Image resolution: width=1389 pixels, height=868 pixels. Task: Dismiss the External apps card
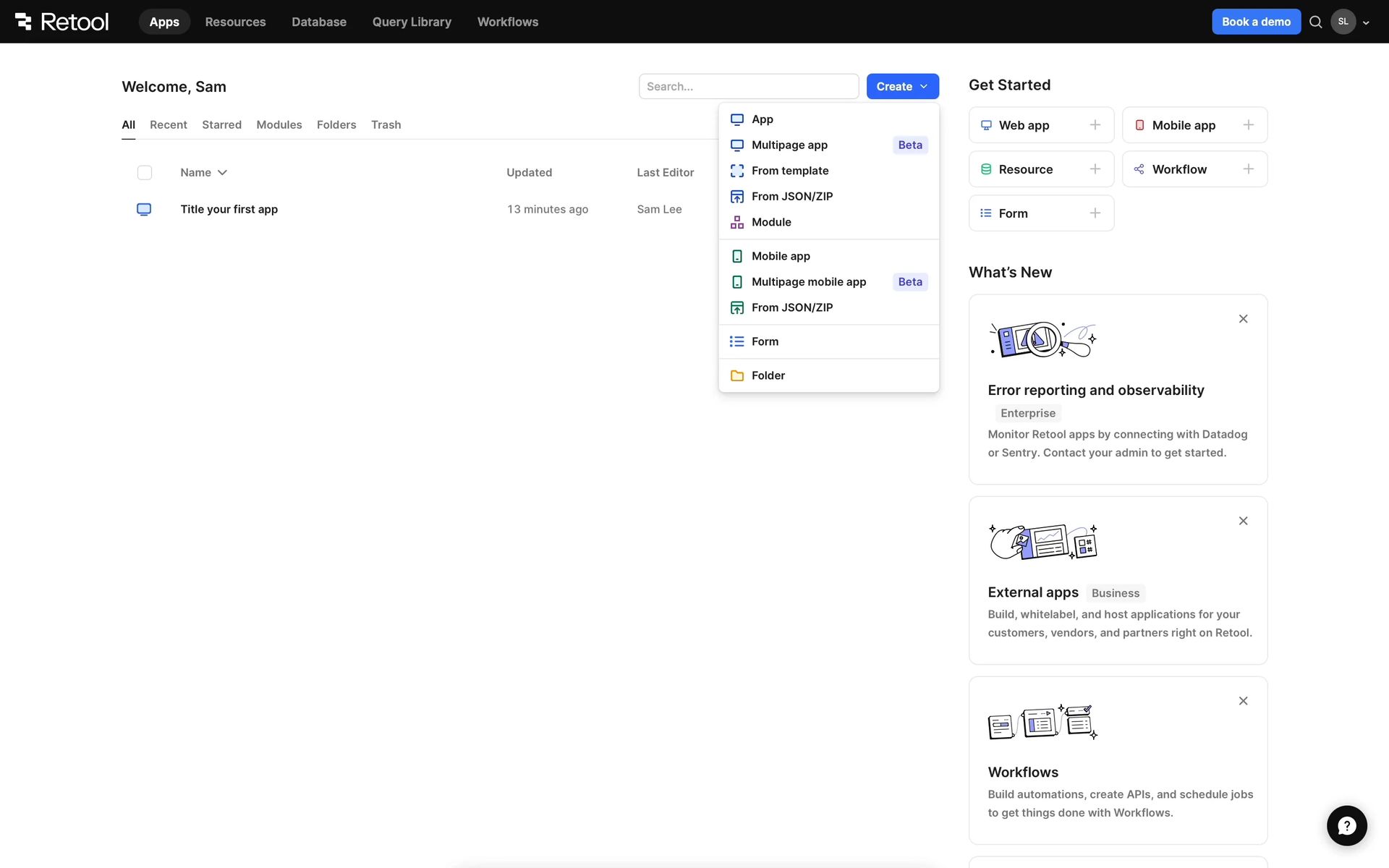click(1243, 521)
